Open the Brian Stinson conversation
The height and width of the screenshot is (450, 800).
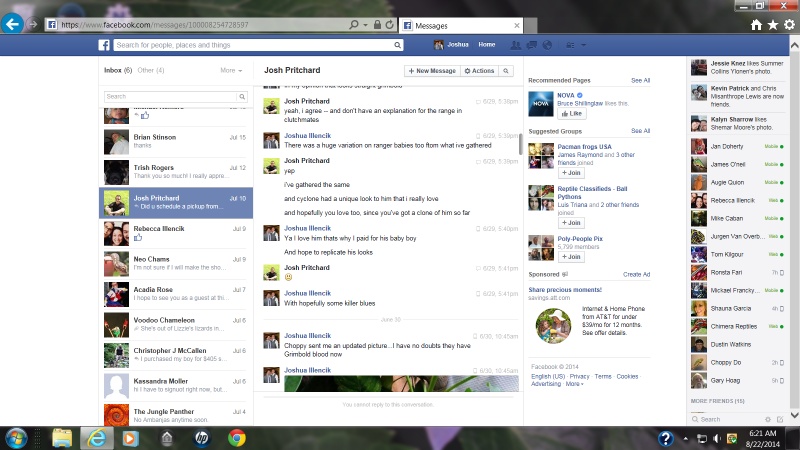pos(176,142)
